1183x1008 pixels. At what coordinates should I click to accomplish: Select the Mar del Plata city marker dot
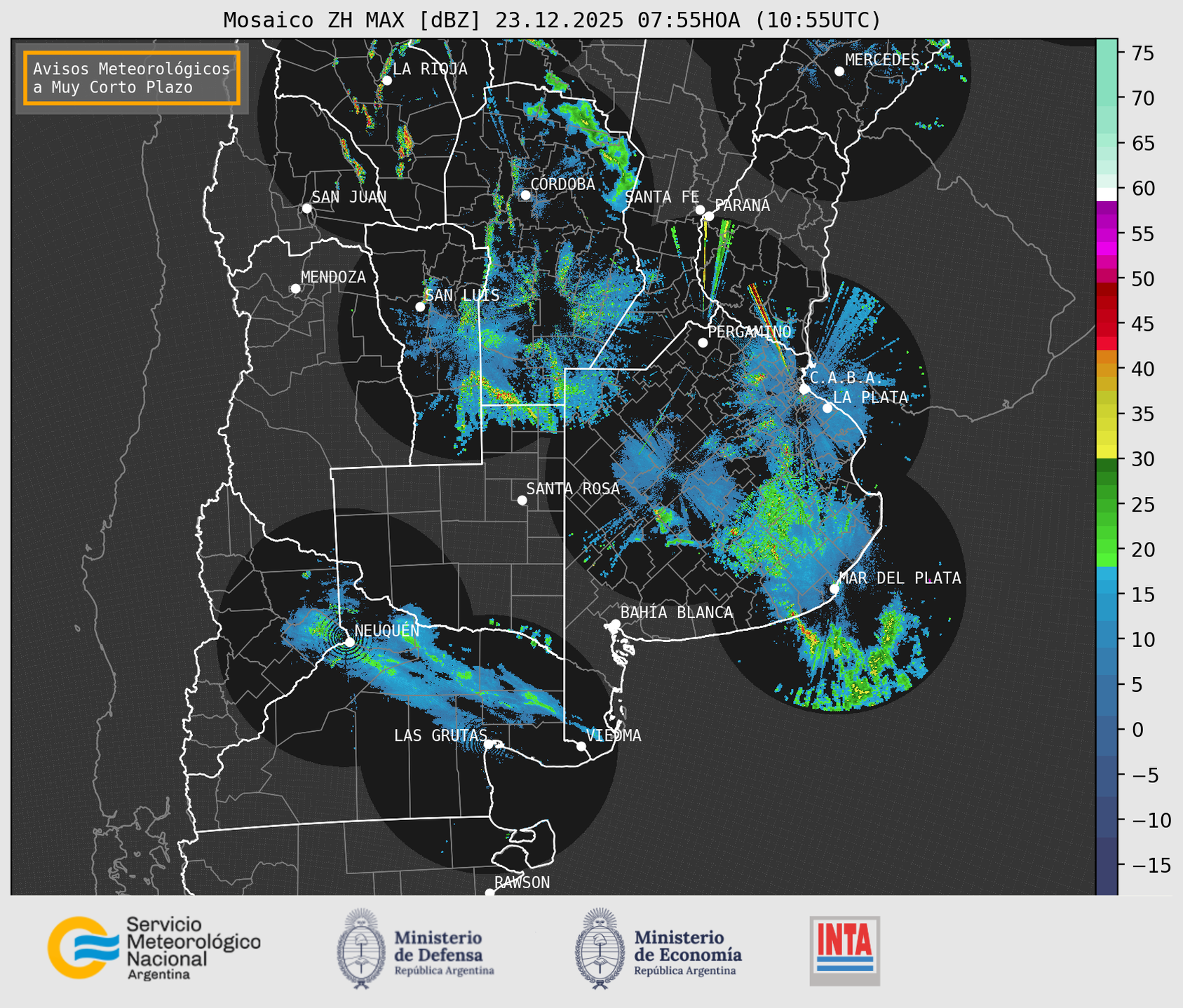tap(834, 588)
